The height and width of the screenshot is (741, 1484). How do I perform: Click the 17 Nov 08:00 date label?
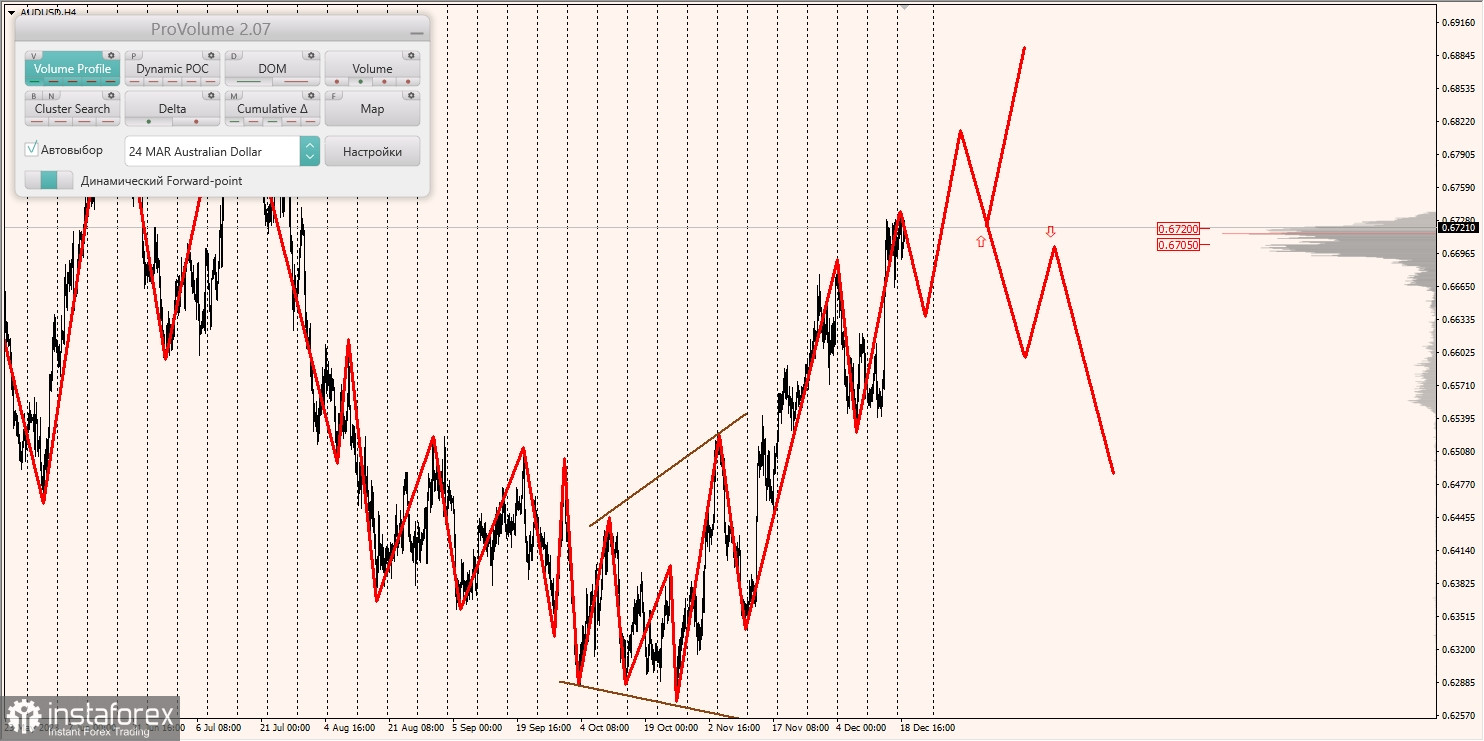pos(800,728)
